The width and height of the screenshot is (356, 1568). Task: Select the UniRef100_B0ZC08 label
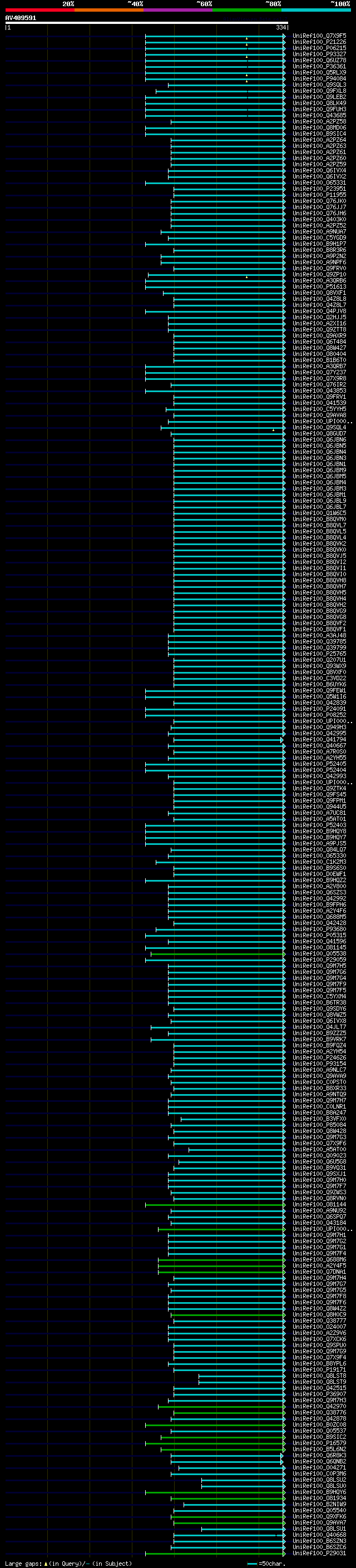319,1425
